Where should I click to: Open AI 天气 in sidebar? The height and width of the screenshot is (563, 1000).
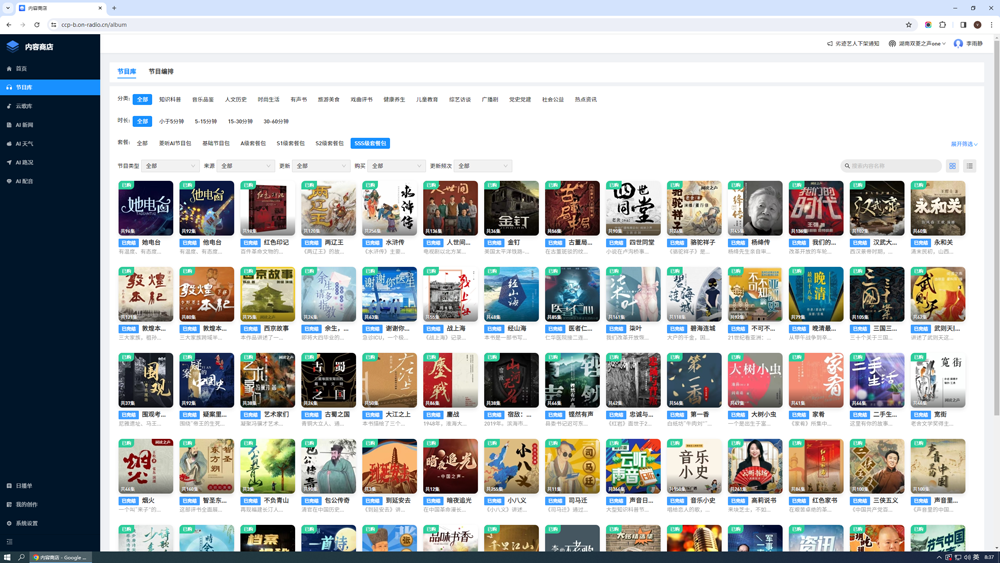pos(24,143)
